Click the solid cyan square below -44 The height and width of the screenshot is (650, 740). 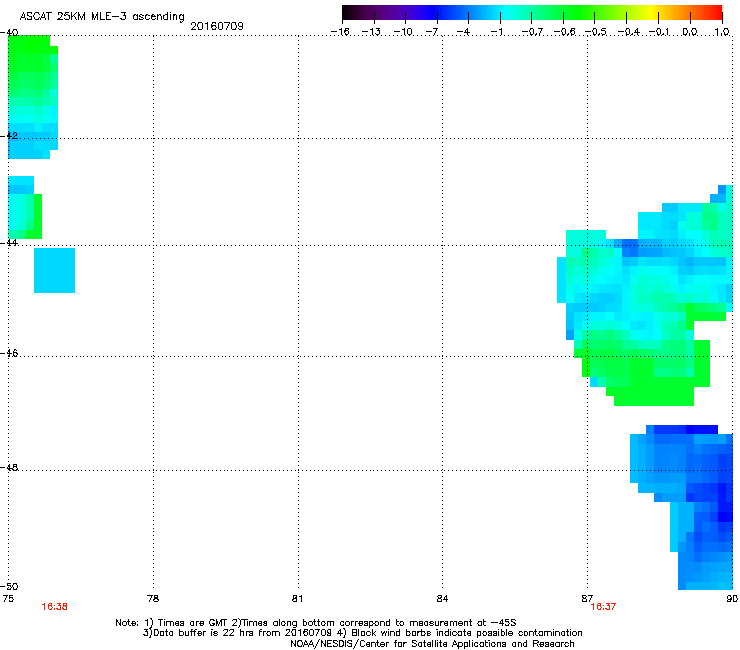click(54, 270)
